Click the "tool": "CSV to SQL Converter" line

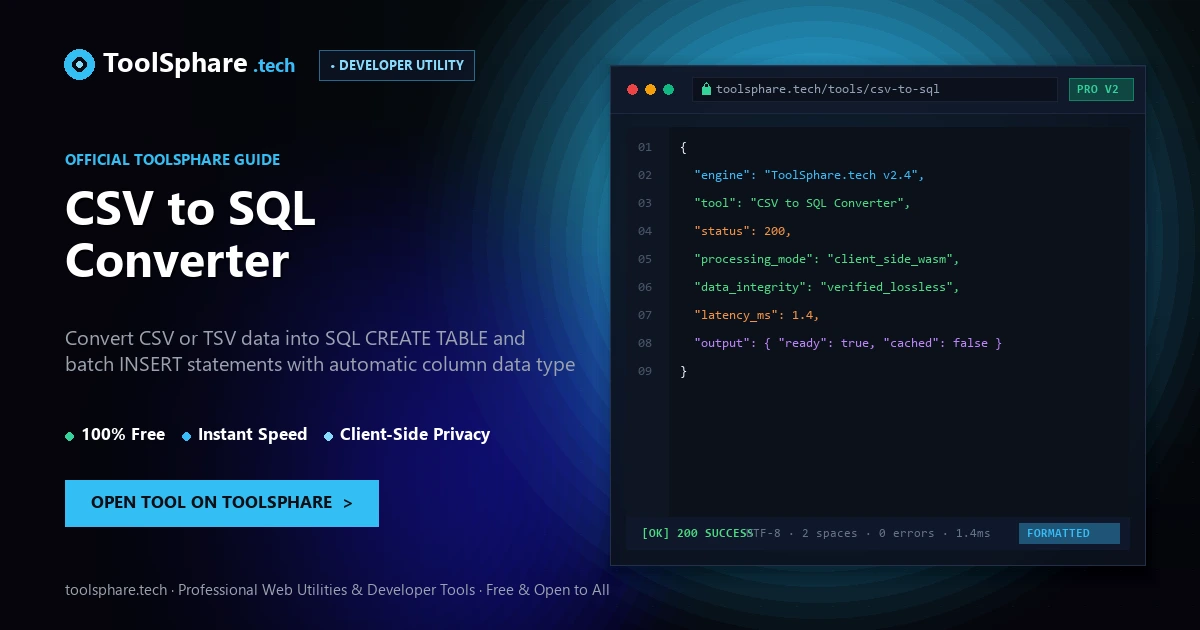coord(802,203)
